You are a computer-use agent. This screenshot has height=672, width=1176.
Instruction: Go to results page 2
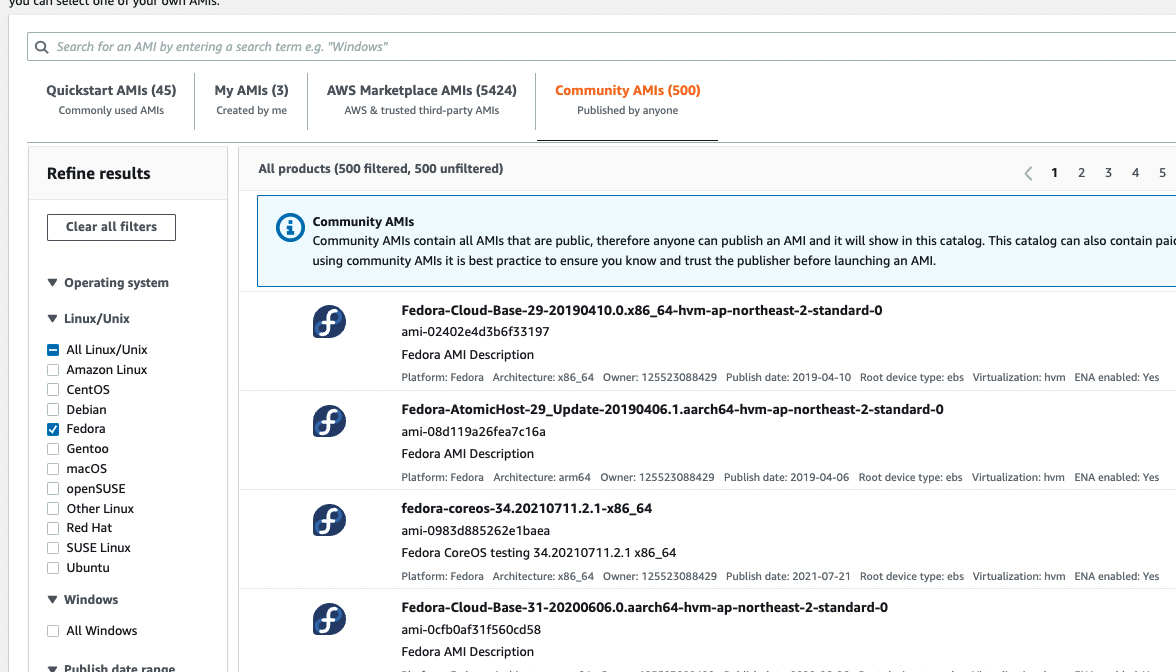(x=1082, y=173)
